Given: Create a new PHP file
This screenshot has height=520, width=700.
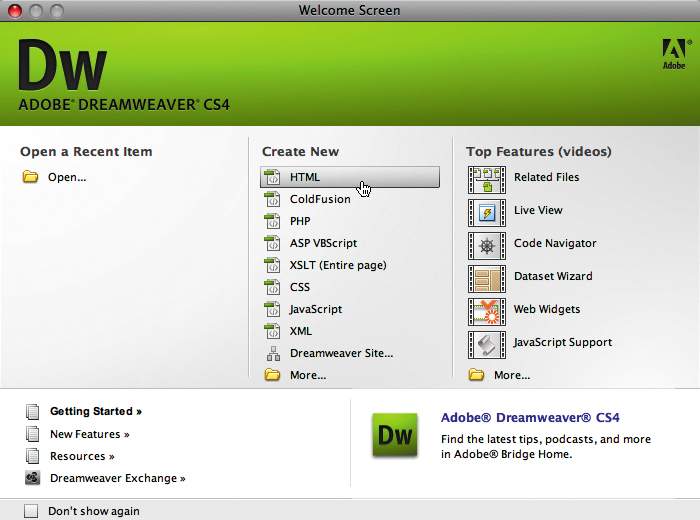Looking at the screenshot, I should [x=300, y=221].
